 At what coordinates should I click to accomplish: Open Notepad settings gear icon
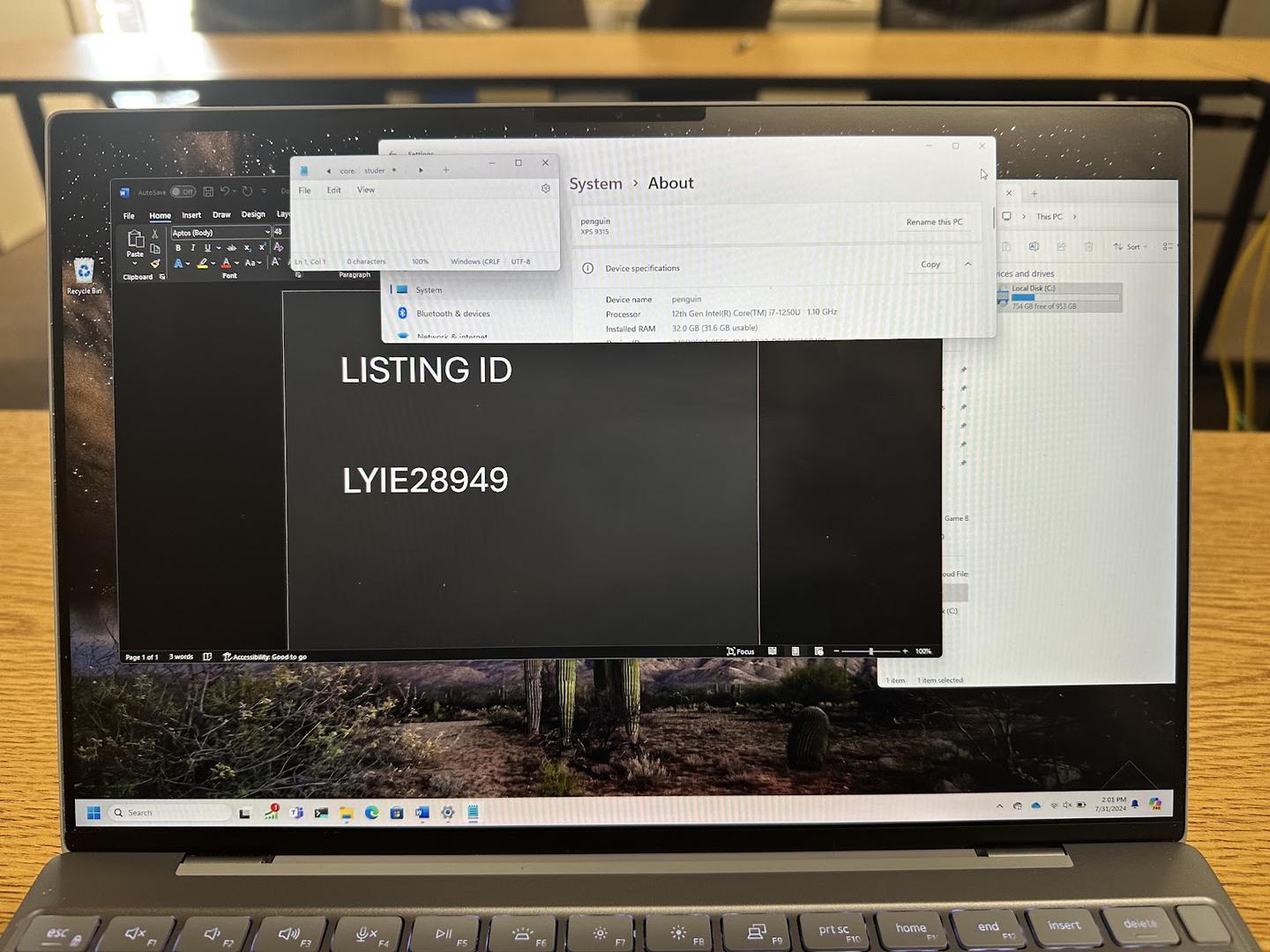click(546, 189)
